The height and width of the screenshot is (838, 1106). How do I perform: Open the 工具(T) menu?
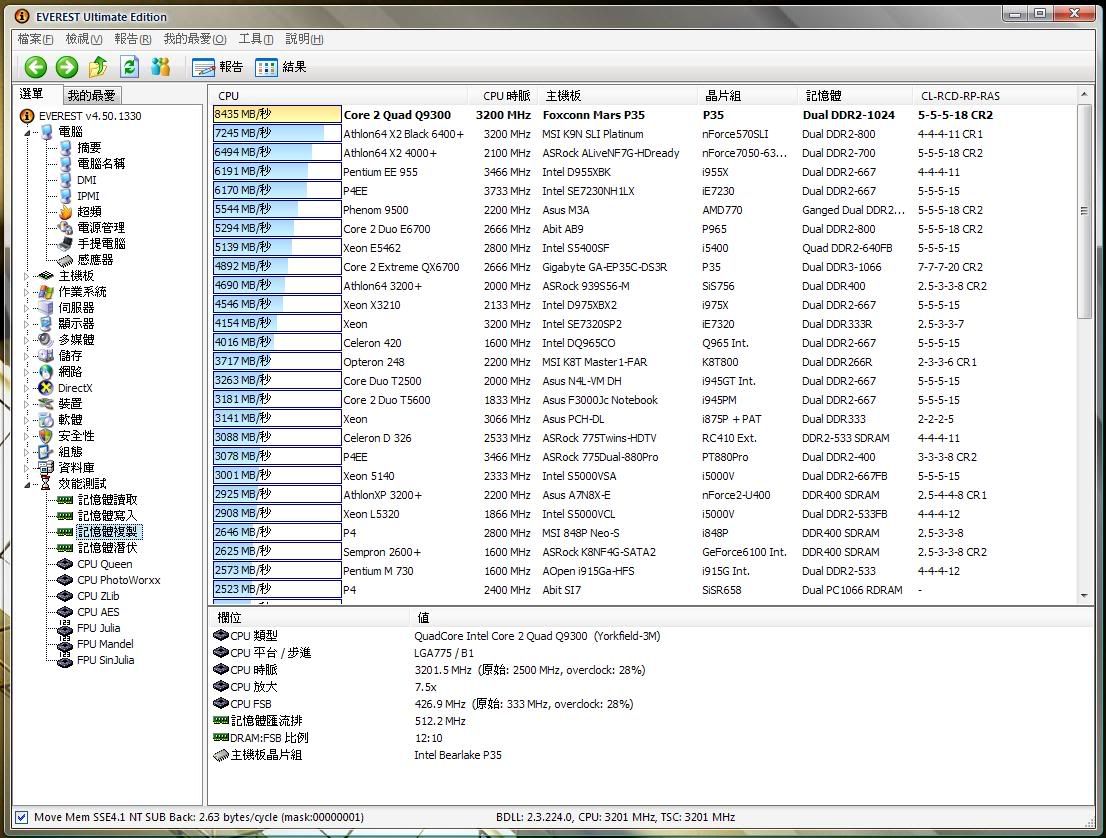click(x=255, y=39)
